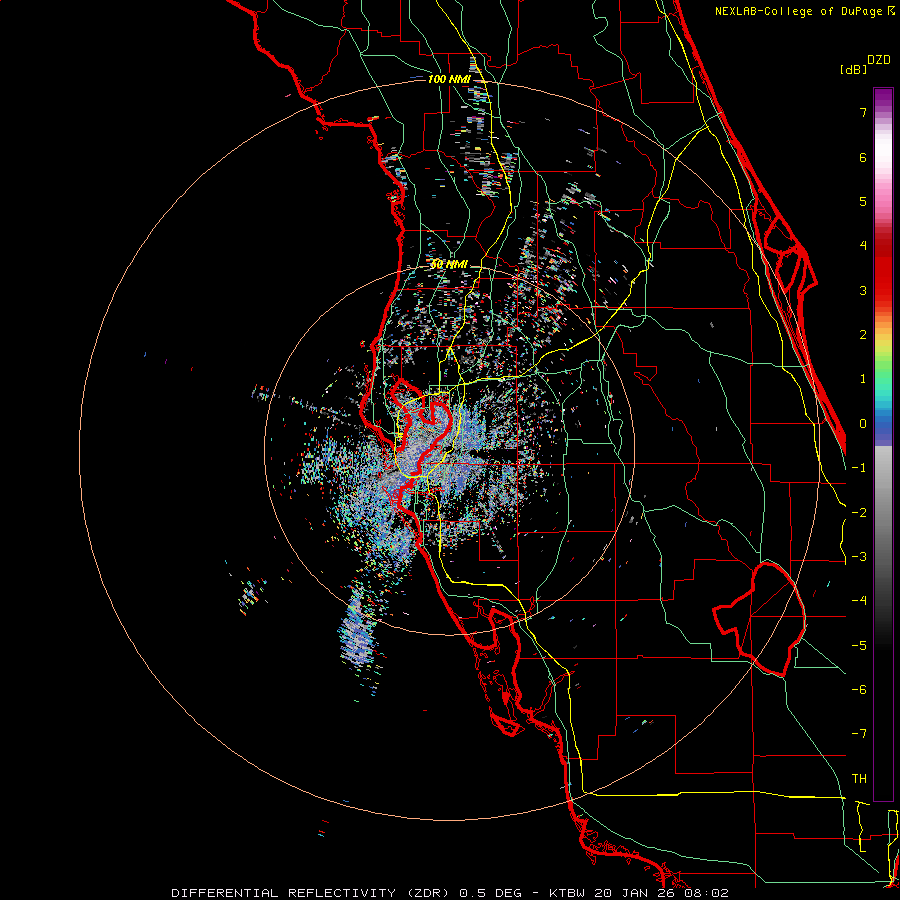Click the [dB] units label
Image resolution: width=900 pixels, height=900 pixels.
point(853,70)
